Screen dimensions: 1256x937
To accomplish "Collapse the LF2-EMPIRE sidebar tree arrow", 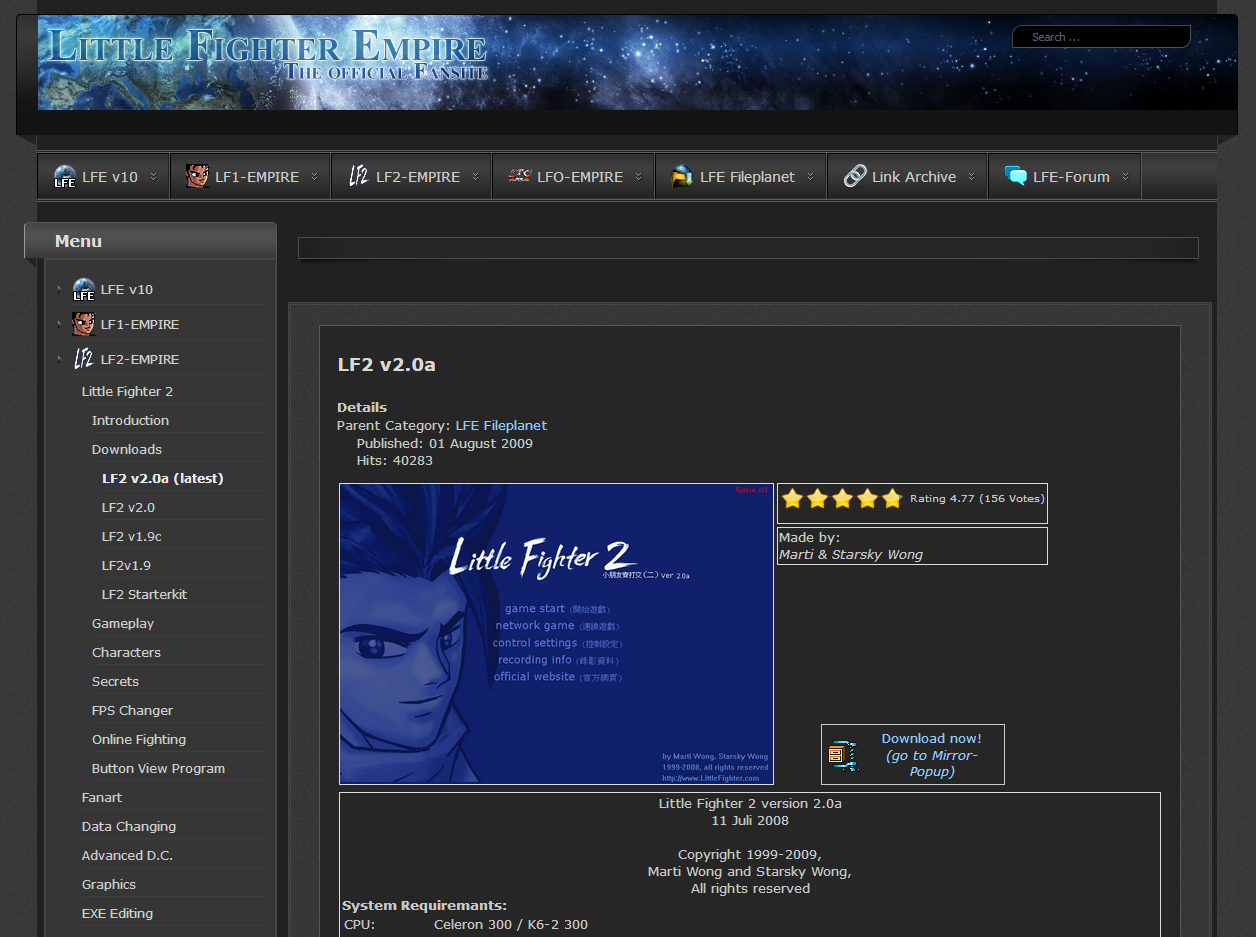I will click(60, 359).
